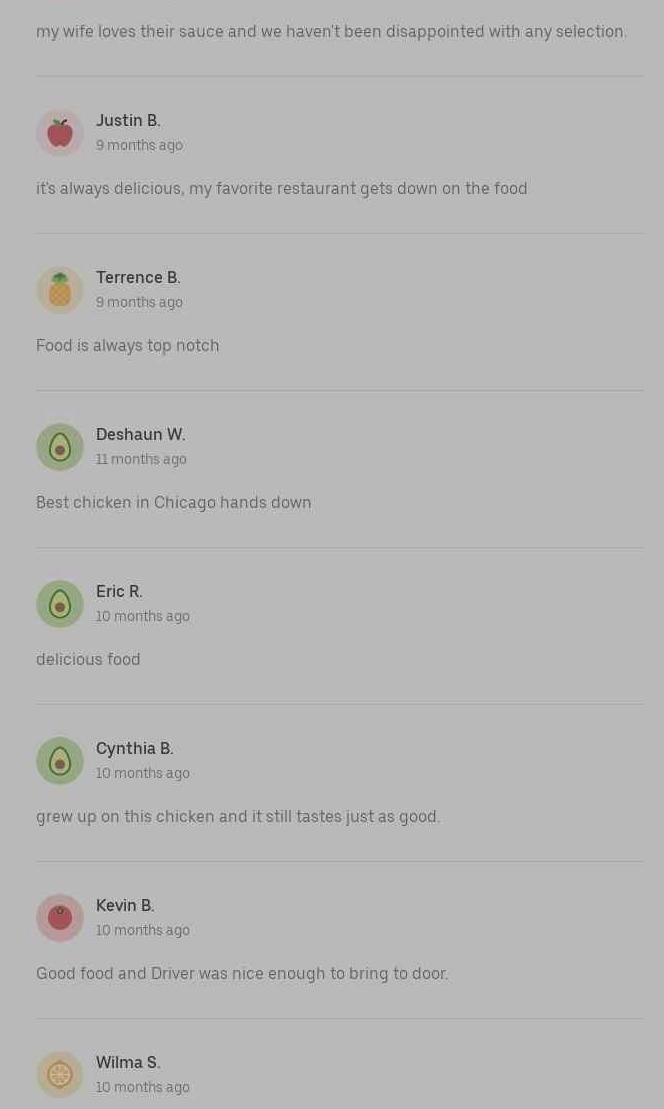Click Wilma S.'s orange slice avatar icon
This screenshot has width=664, height=1109.
pos(60,1075)
